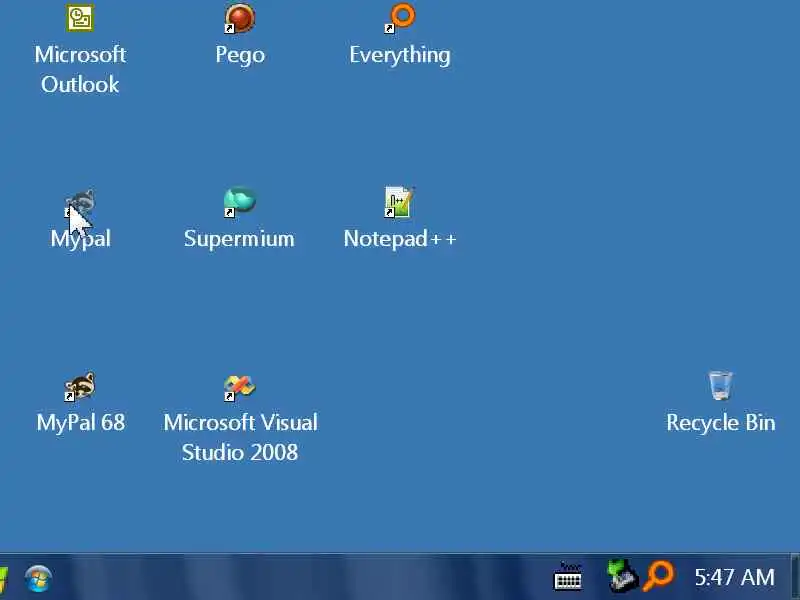The image size is (800, 600).
Task: Click the 5:47 AM taskbar clock
Action: 734,578
